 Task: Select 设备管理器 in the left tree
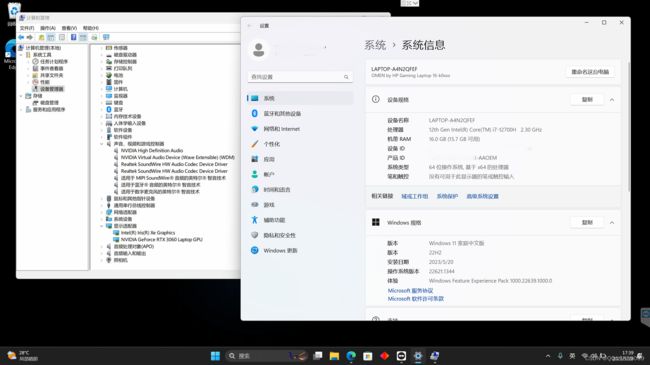point(51,89)
